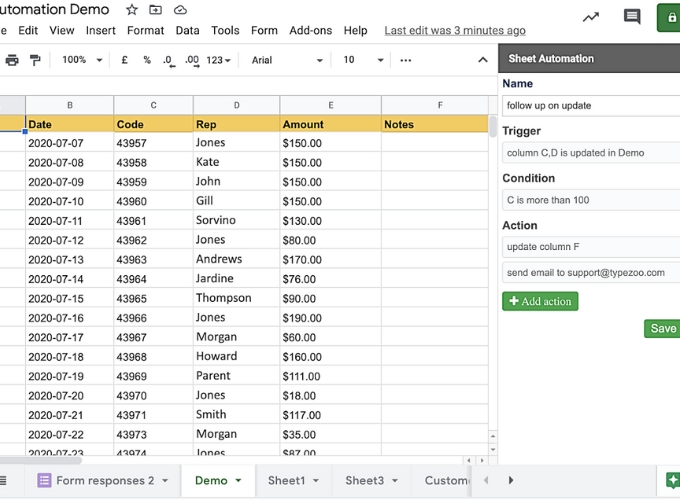680x500 pixels.
Task: Click the Name field 'follow up on update'
Action: (x=591, y=106)
